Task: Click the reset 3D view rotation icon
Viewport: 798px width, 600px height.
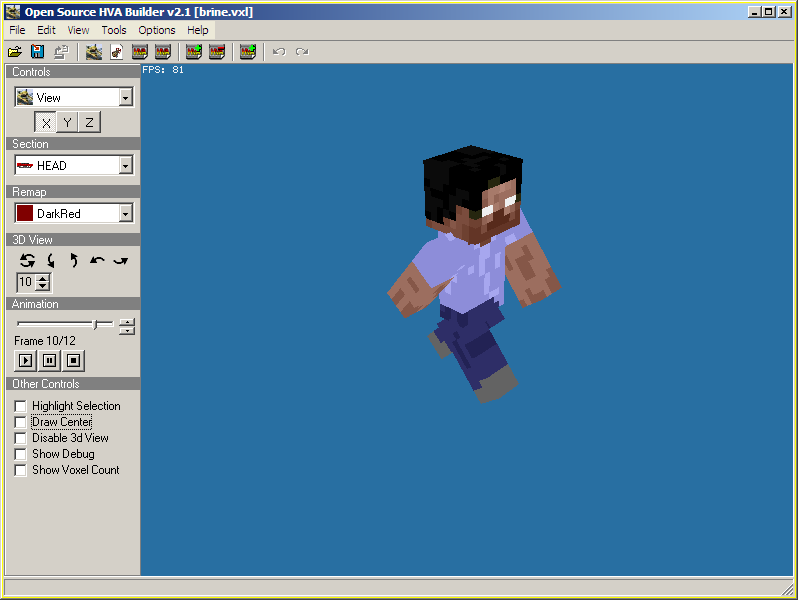Action: pyautogui.click(x=27, y=261)
